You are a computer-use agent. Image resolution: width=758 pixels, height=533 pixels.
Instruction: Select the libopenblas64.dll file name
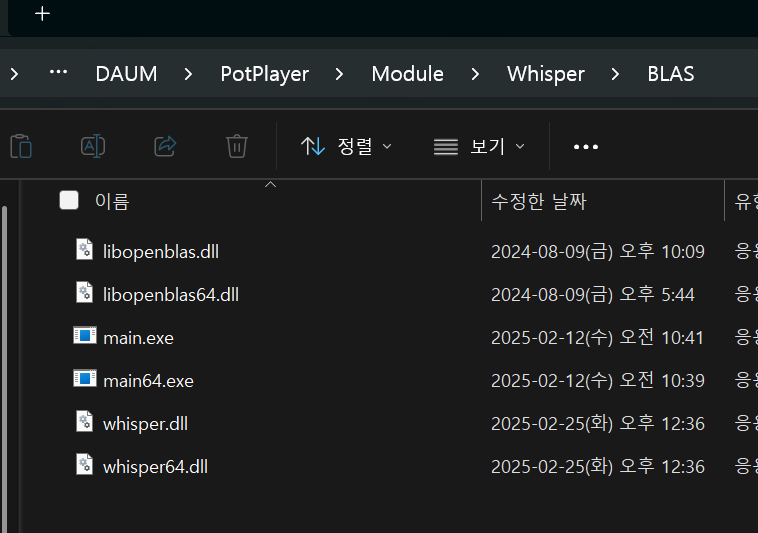[x=171, y=295]
